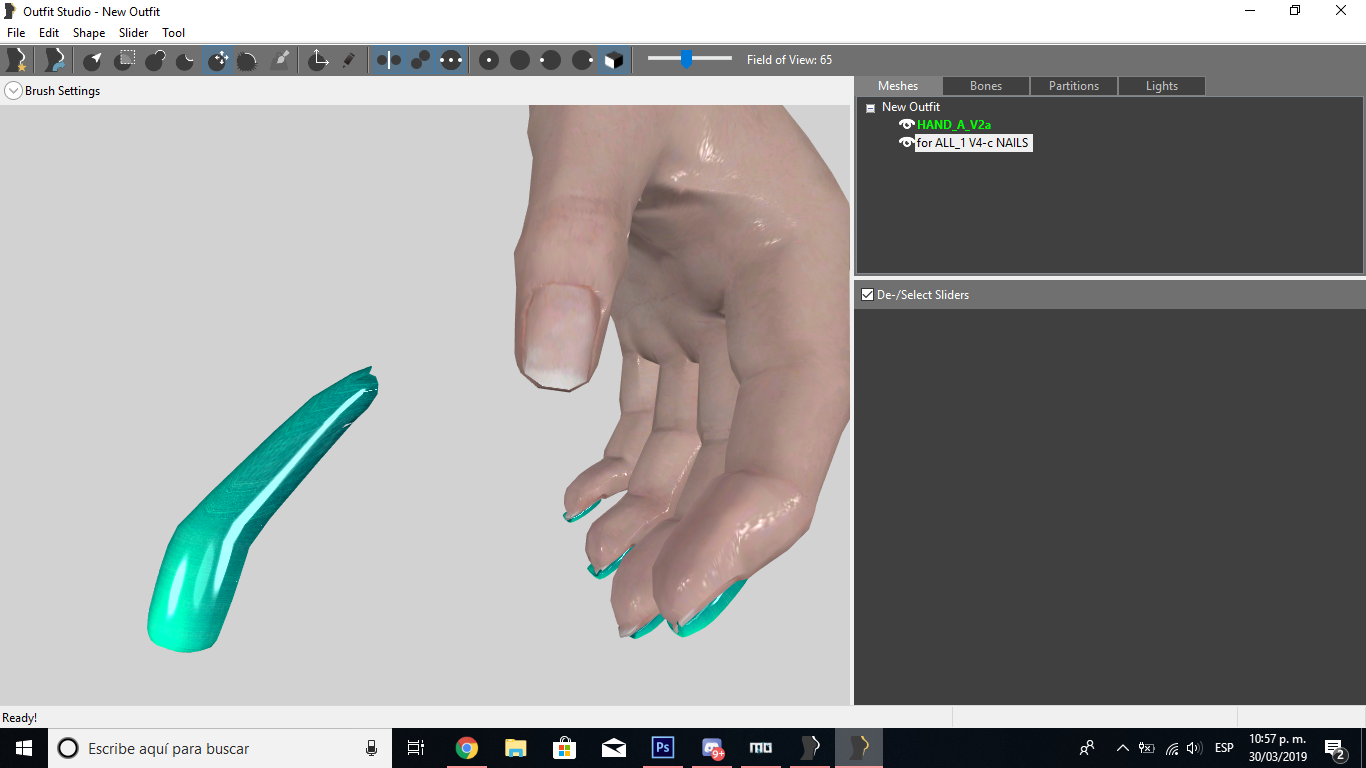Open the Shape menu
The width and height of the screenshot is (1366, 768).
[x=89, y=33]
